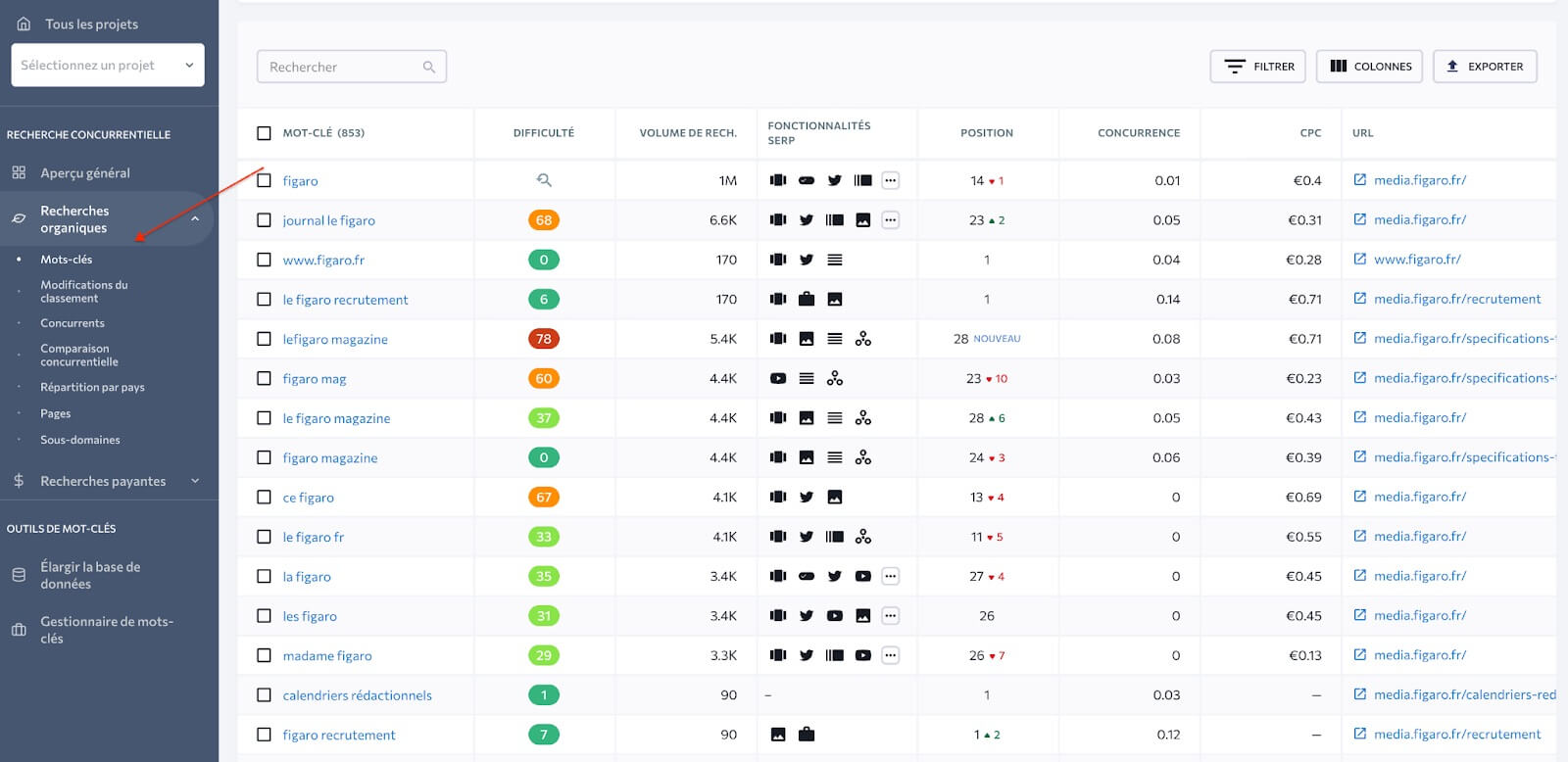Sort by CONCURRENCE column header
Image resolution: width=1568 pixels, height=762 pixels.
1139,133
